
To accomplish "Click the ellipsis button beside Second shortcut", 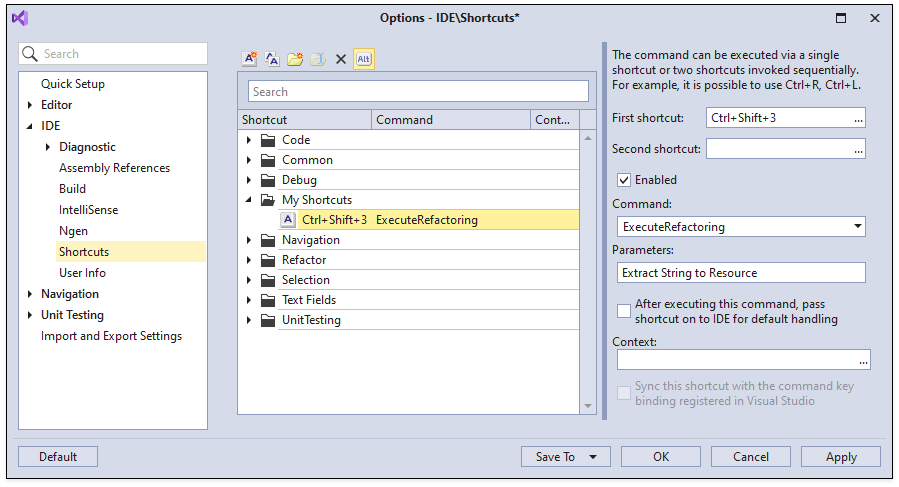I will click(858, 149).
